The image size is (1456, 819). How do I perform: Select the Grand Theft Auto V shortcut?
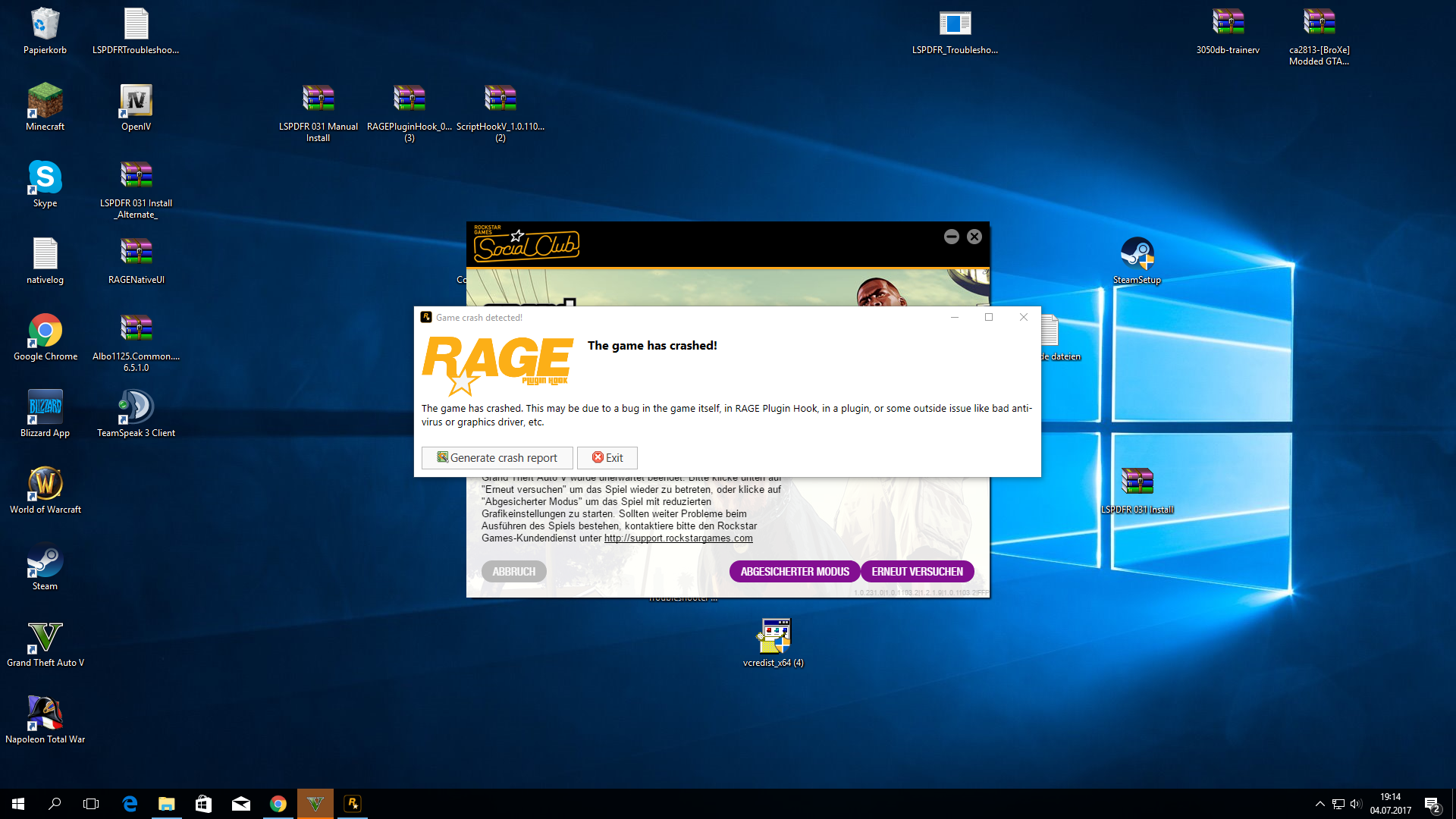(x=45, y=639)
